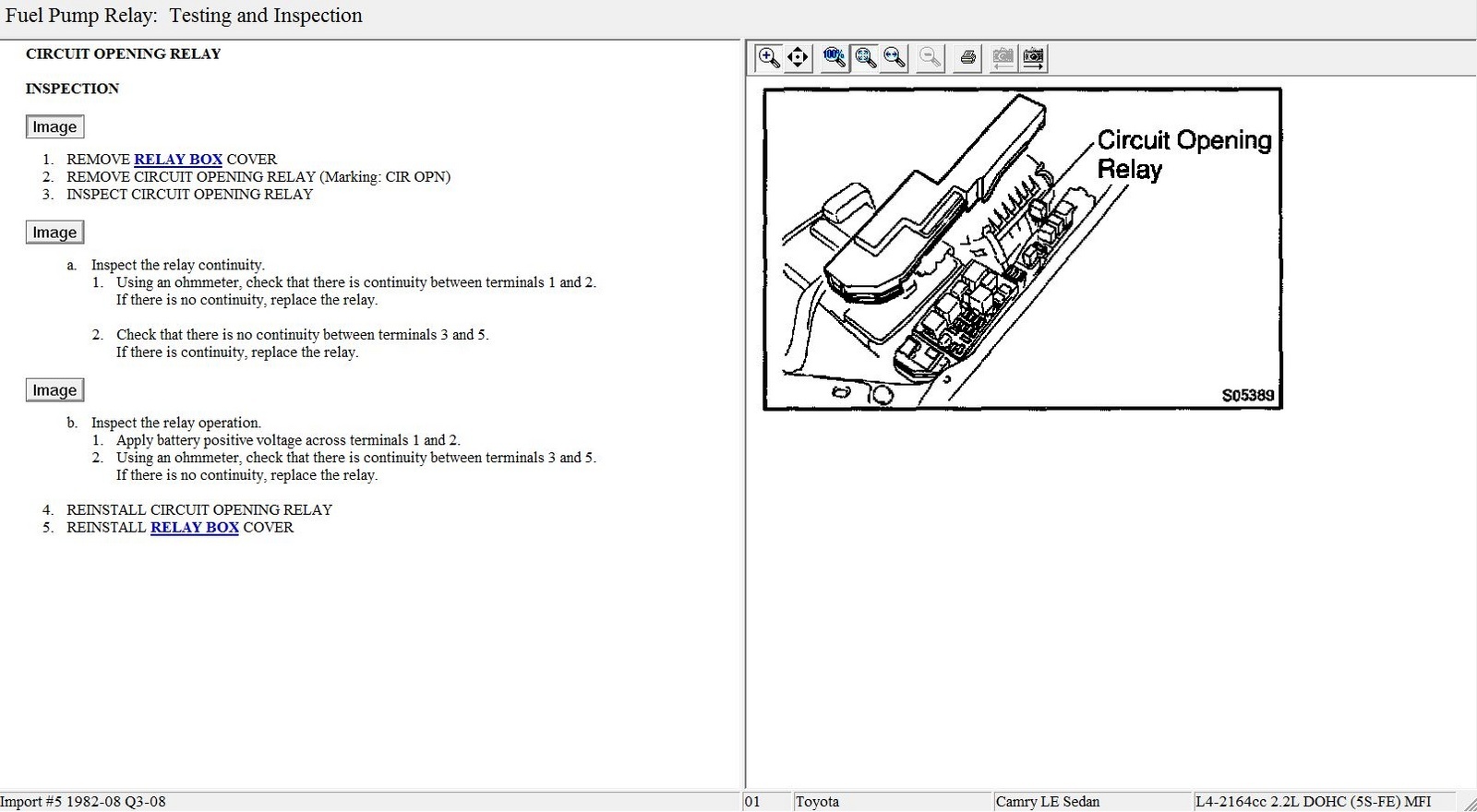The height and width of the screenshot is (812, 1477).
Task: Click 'Apply battery positive voltage' instruction
Action: [x=288, y=440]
